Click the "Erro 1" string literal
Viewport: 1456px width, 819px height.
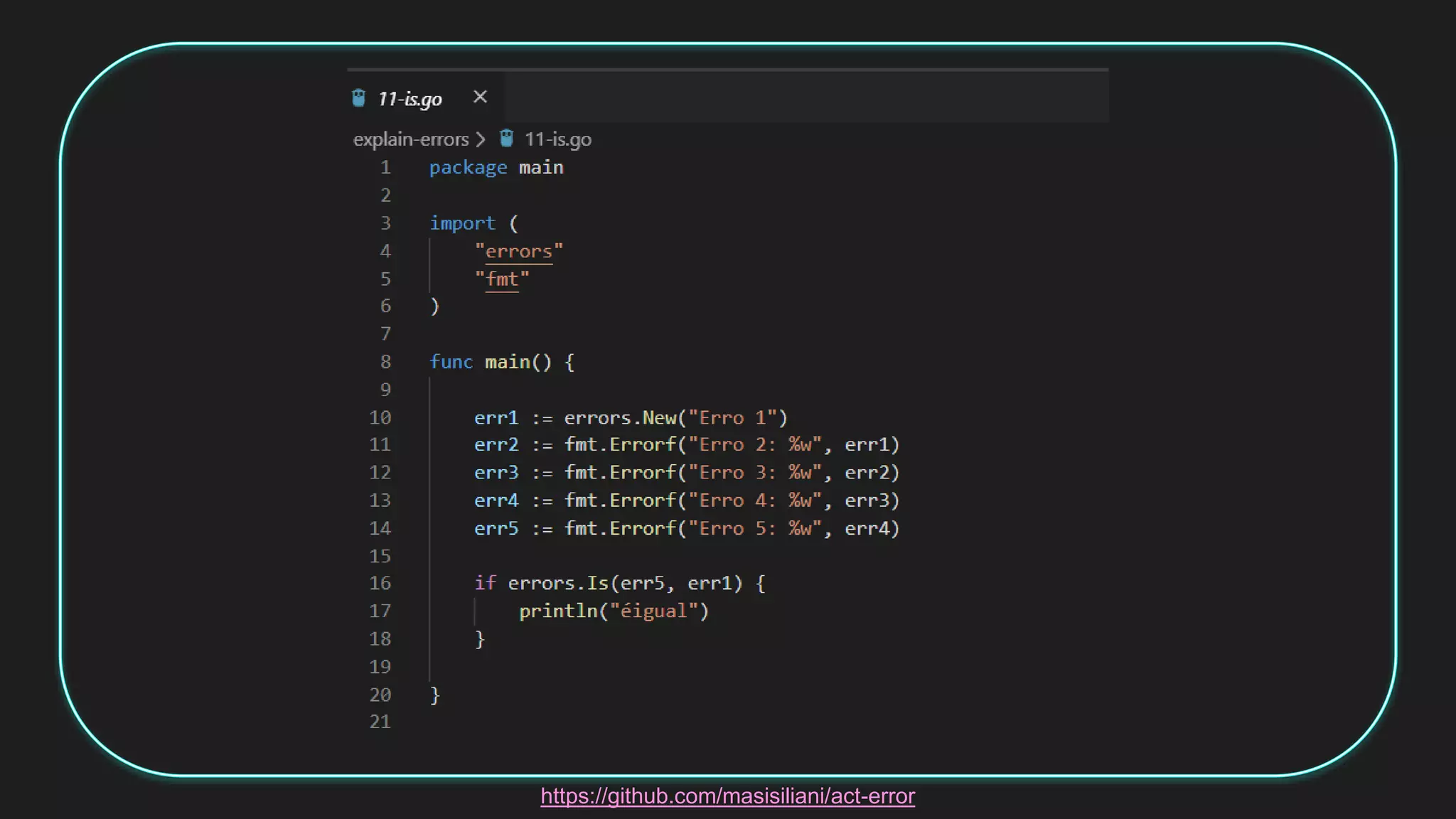(x=733, y=418)
